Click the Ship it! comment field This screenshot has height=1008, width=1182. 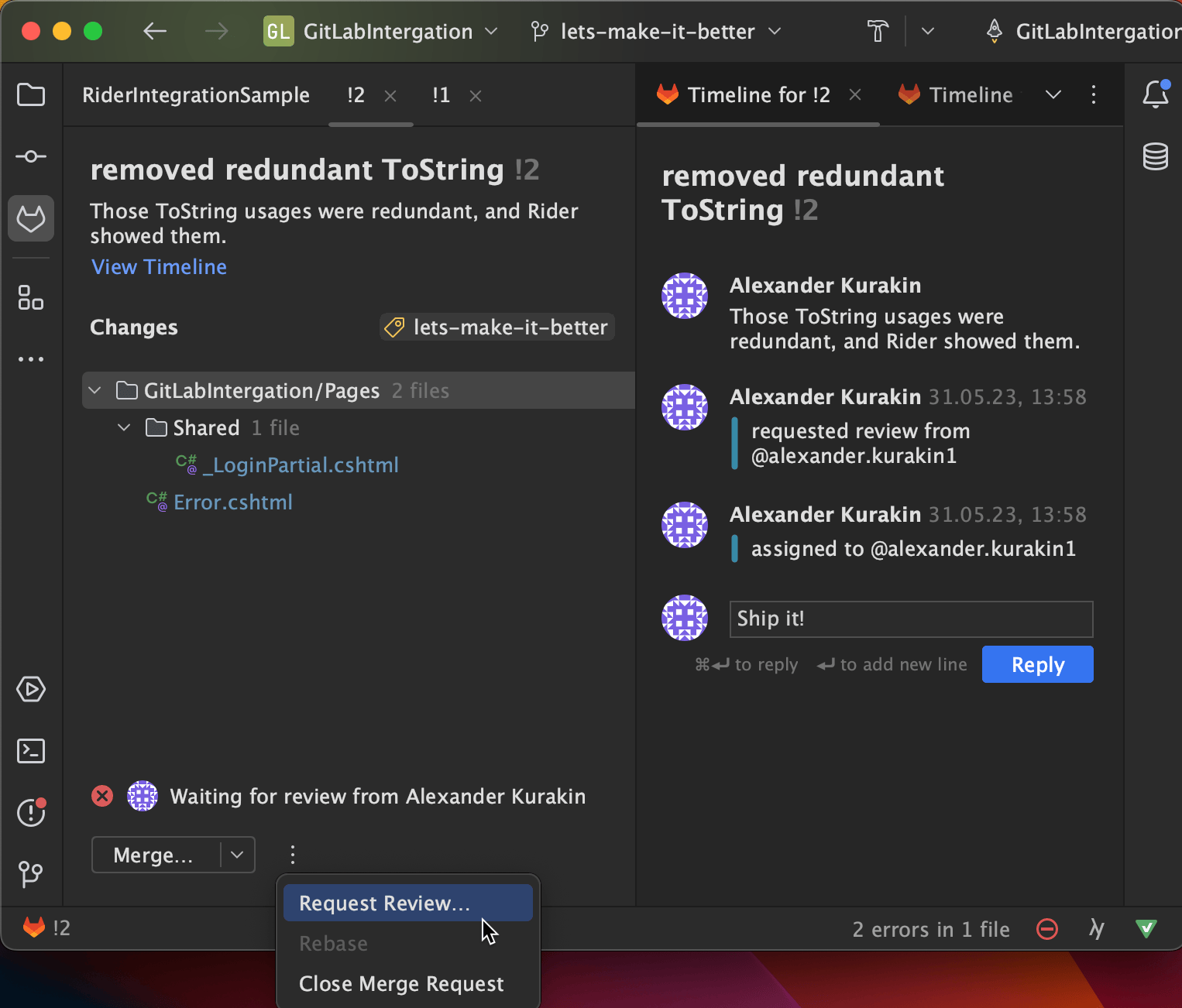click(x=910, y=619)
